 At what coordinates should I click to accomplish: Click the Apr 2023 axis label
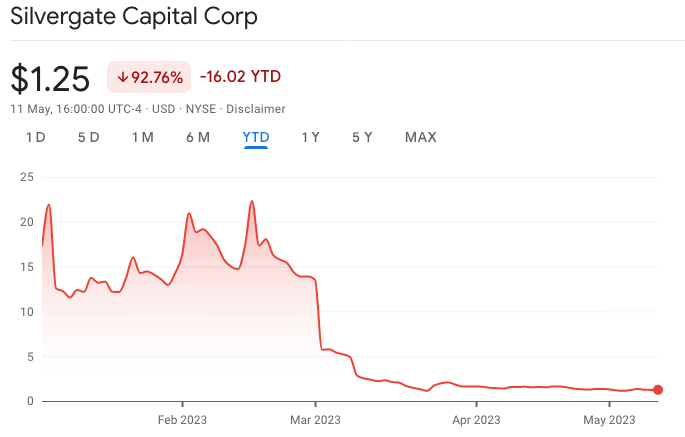point(475,420)
